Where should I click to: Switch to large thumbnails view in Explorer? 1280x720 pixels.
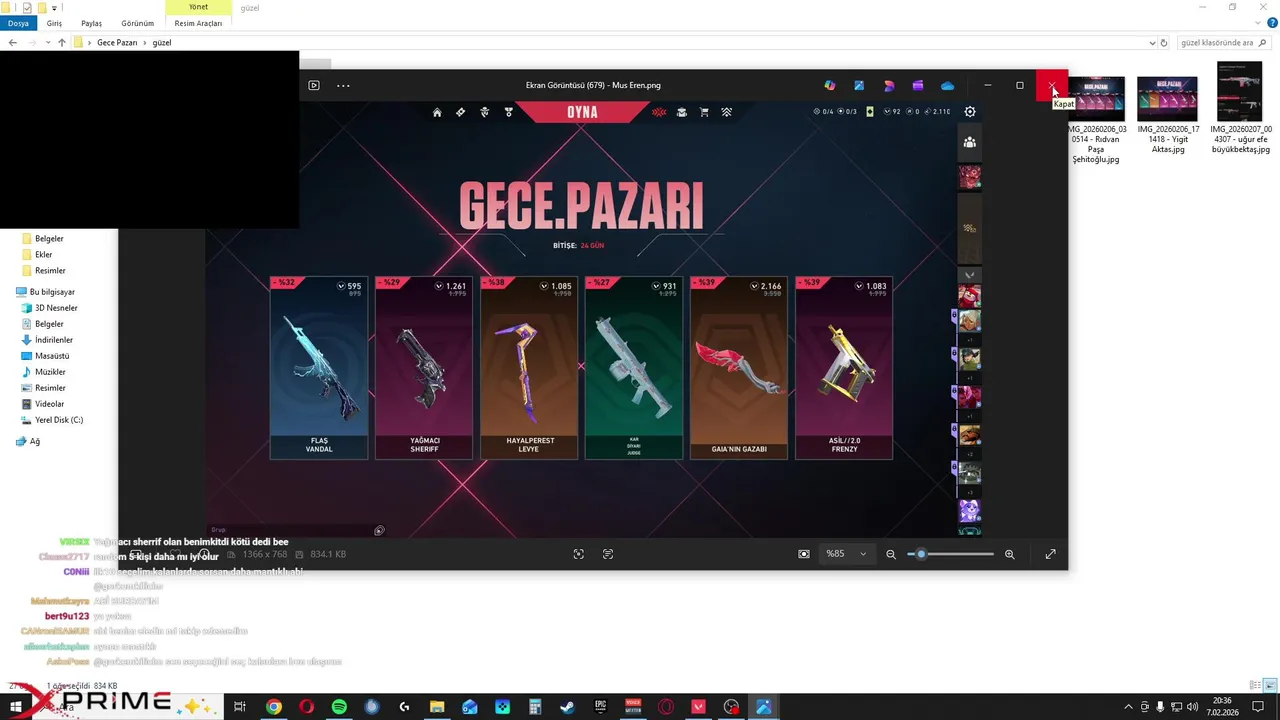point(1271,686)
